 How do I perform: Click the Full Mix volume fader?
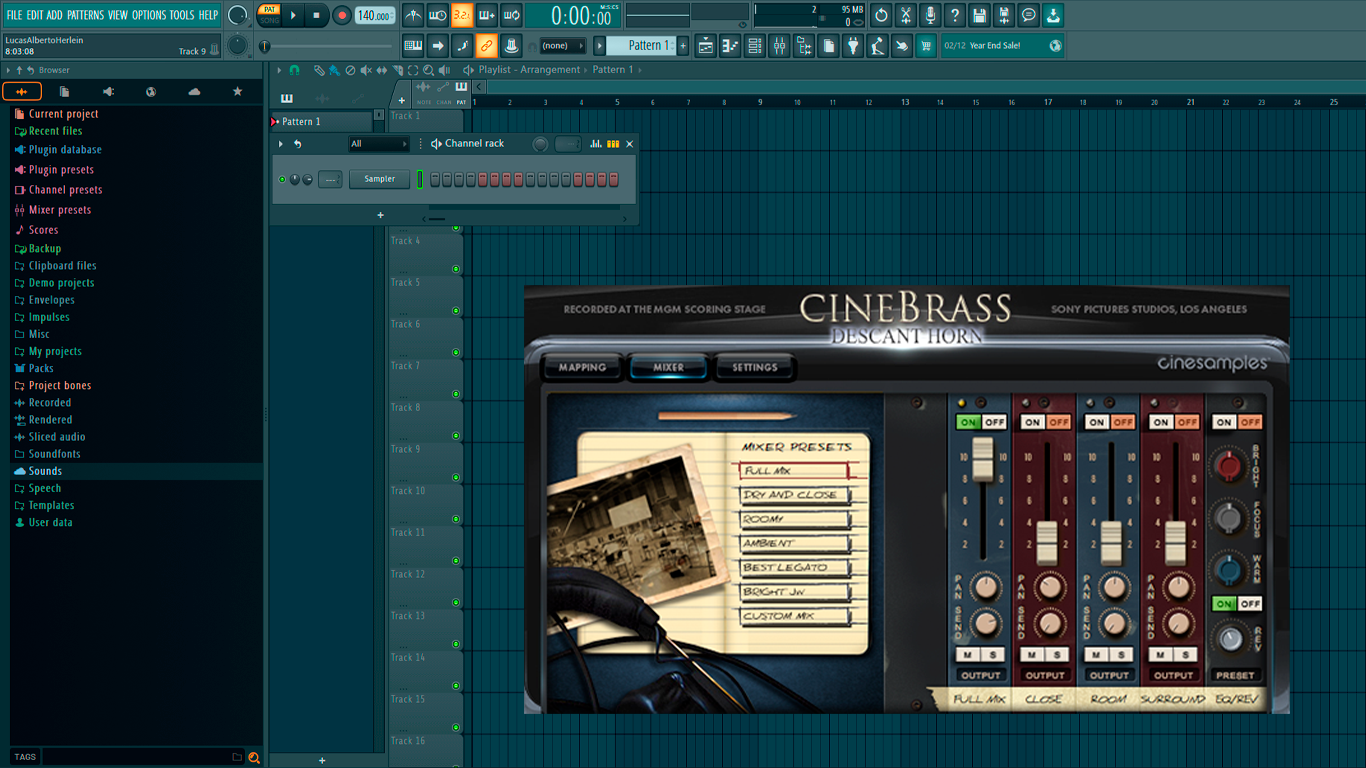point(983,461)
